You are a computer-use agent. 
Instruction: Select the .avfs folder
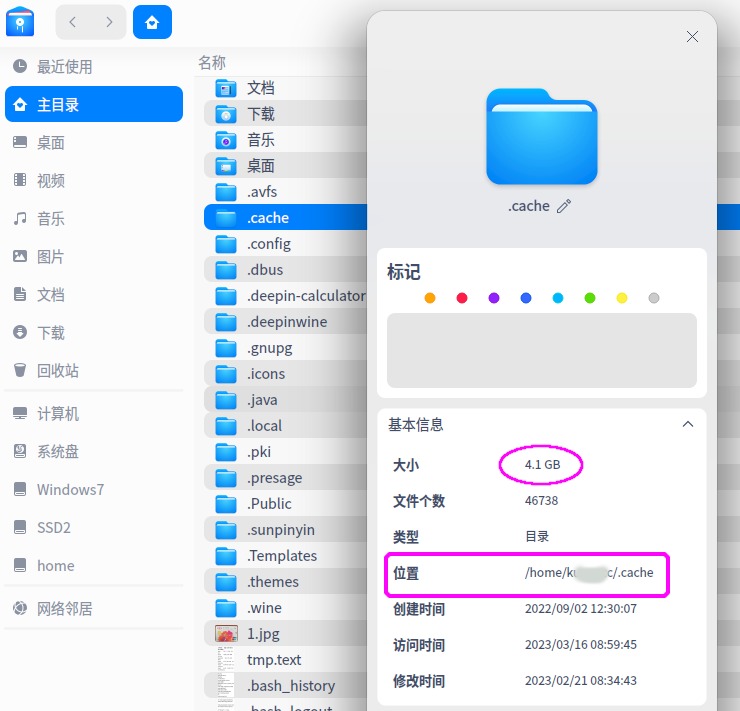pyautogui.click(x=286, y=192)
